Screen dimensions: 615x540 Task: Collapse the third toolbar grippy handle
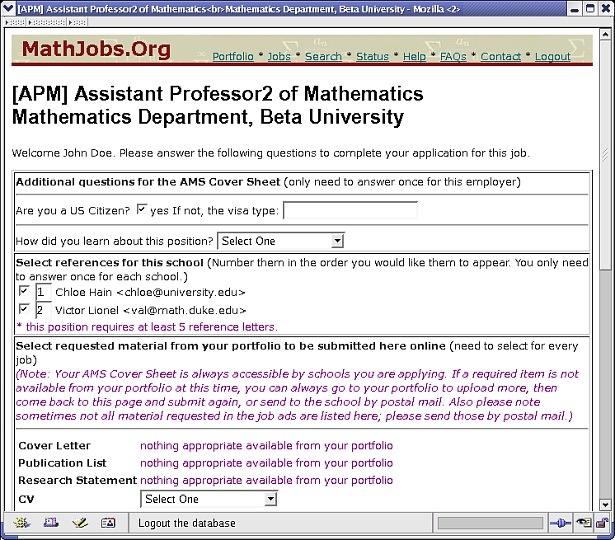point(77,22)
